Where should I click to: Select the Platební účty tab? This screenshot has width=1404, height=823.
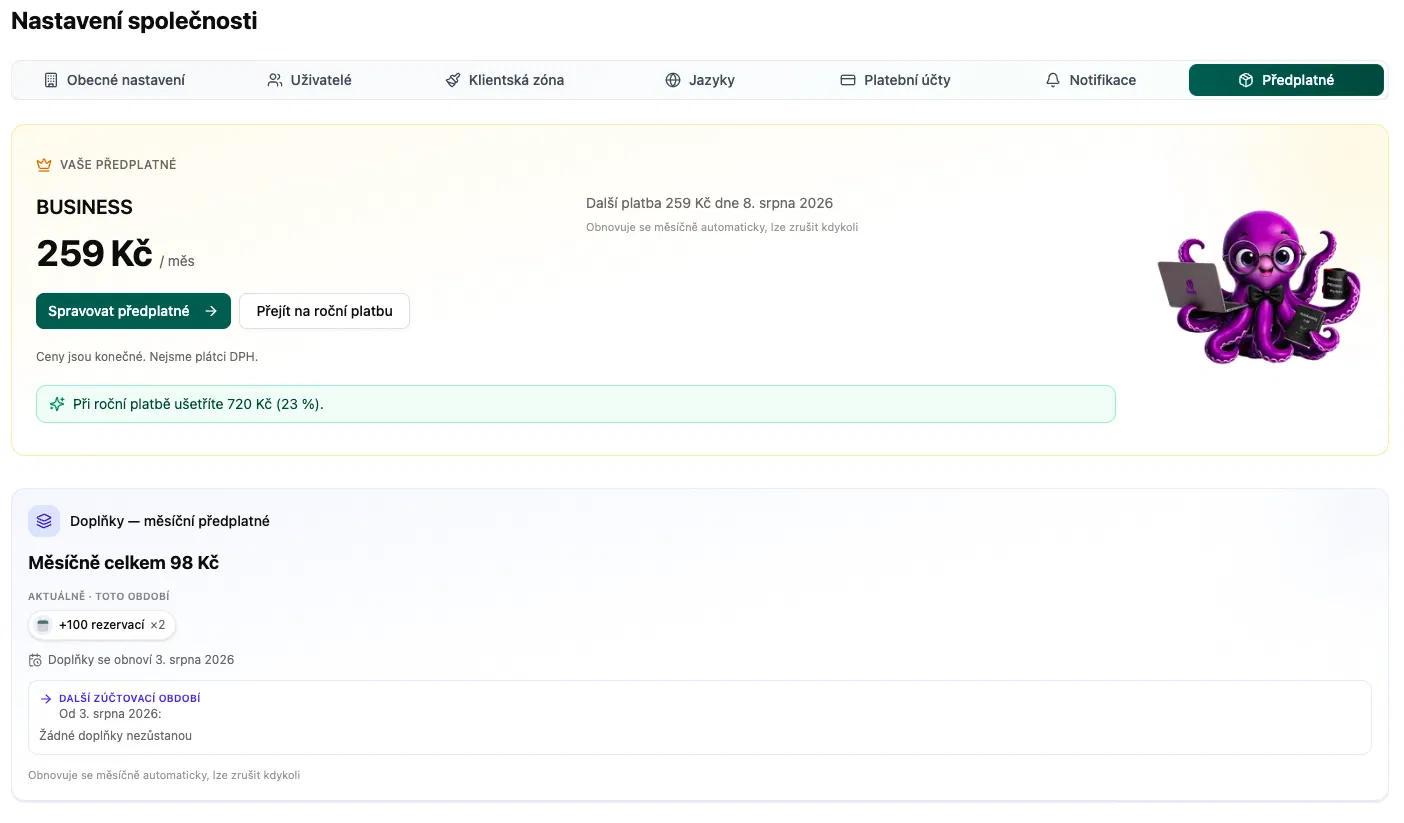(x=895, y=80)
